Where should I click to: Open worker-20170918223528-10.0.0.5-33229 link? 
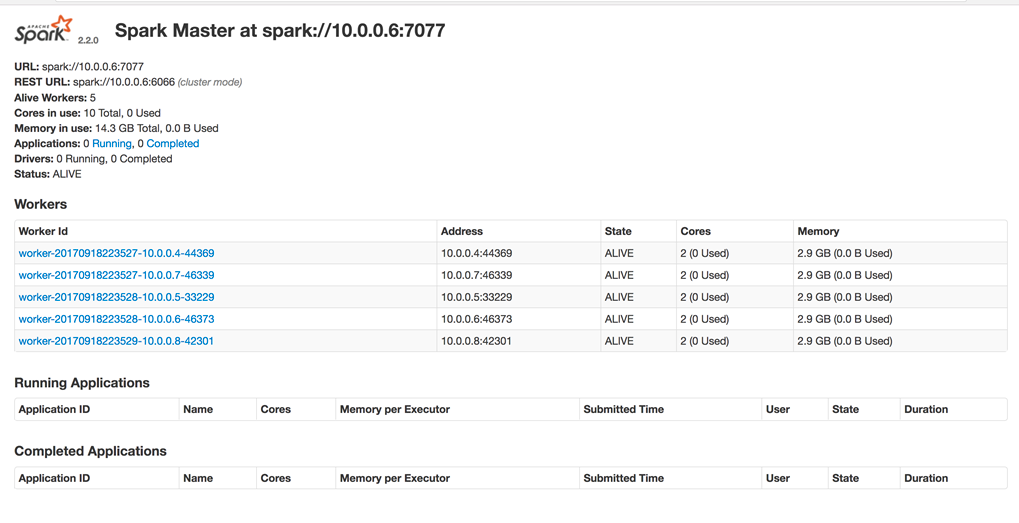116,298
